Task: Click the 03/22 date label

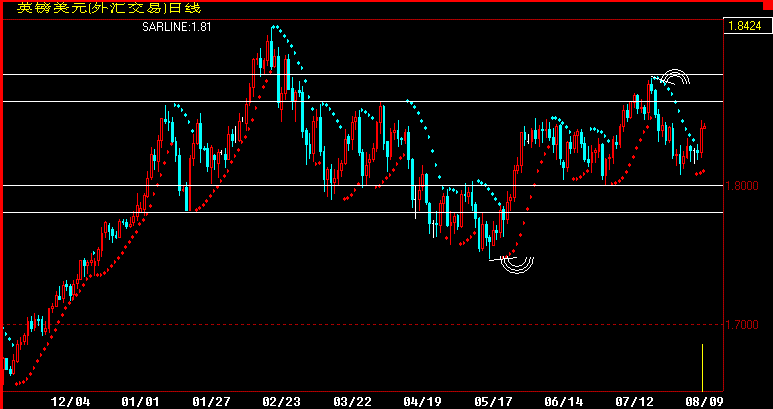Action: point(352,402)
